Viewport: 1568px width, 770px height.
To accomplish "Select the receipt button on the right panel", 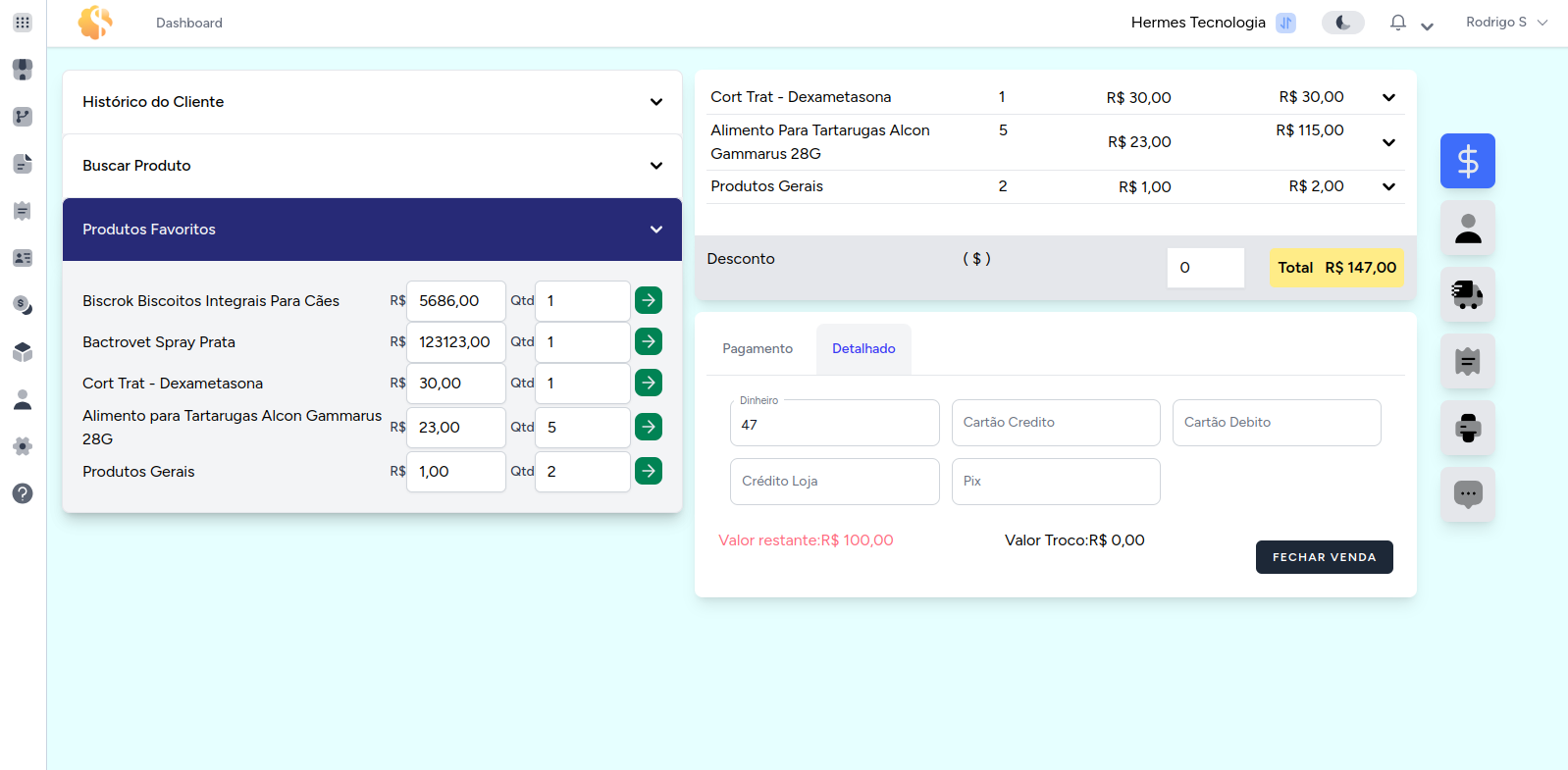I will pyautogui.click(x=1468, y=361).
